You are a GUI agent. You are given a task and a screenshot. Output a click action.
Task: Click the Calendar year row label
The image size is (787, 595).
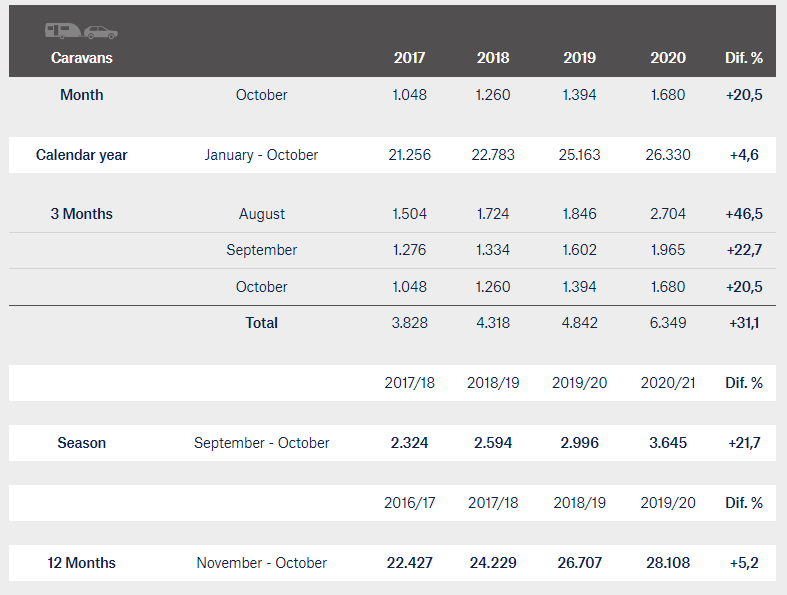coord(81,155)
